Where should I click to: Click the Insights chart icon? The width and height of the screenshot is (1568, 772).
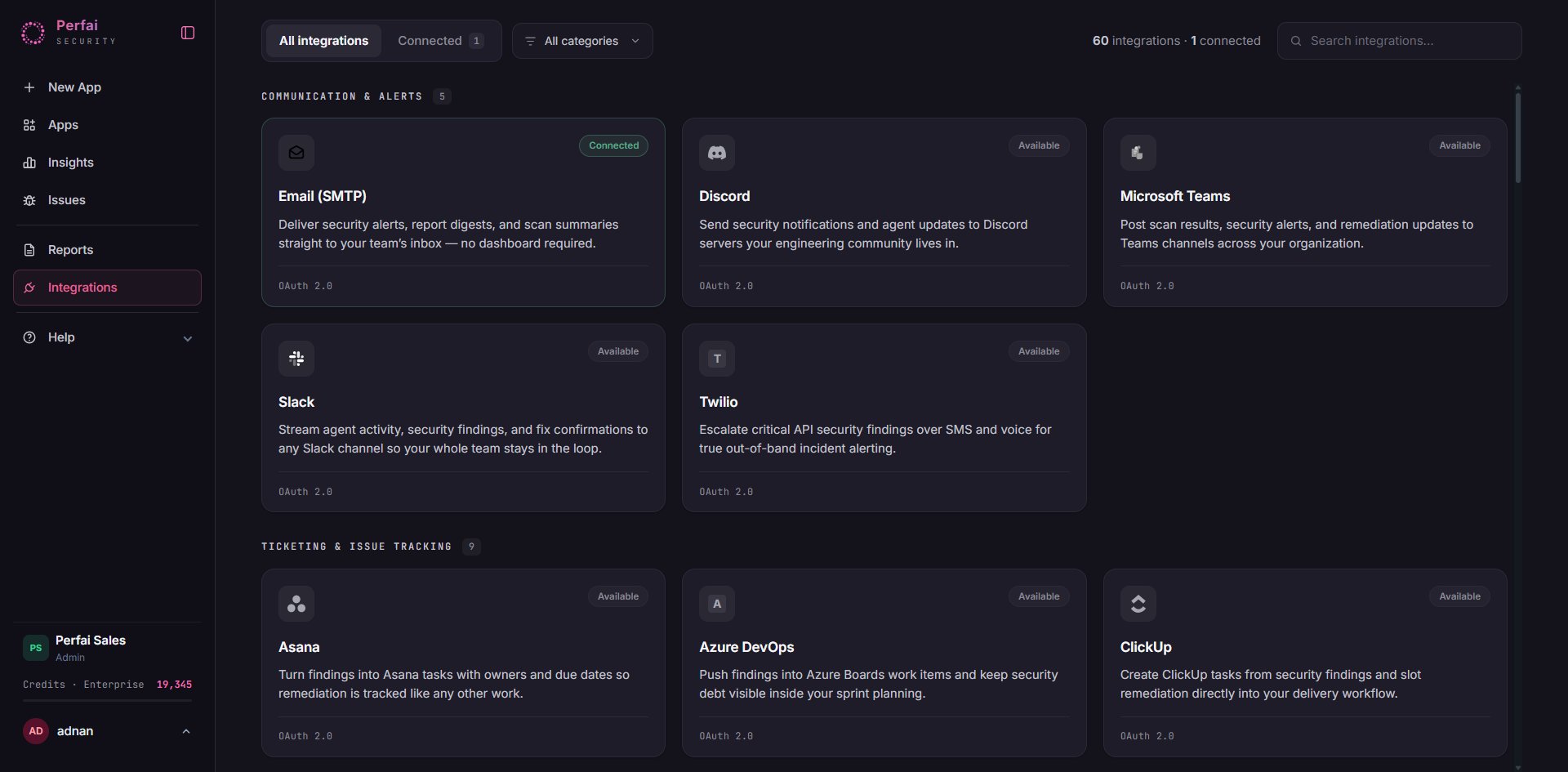point(29,163)
